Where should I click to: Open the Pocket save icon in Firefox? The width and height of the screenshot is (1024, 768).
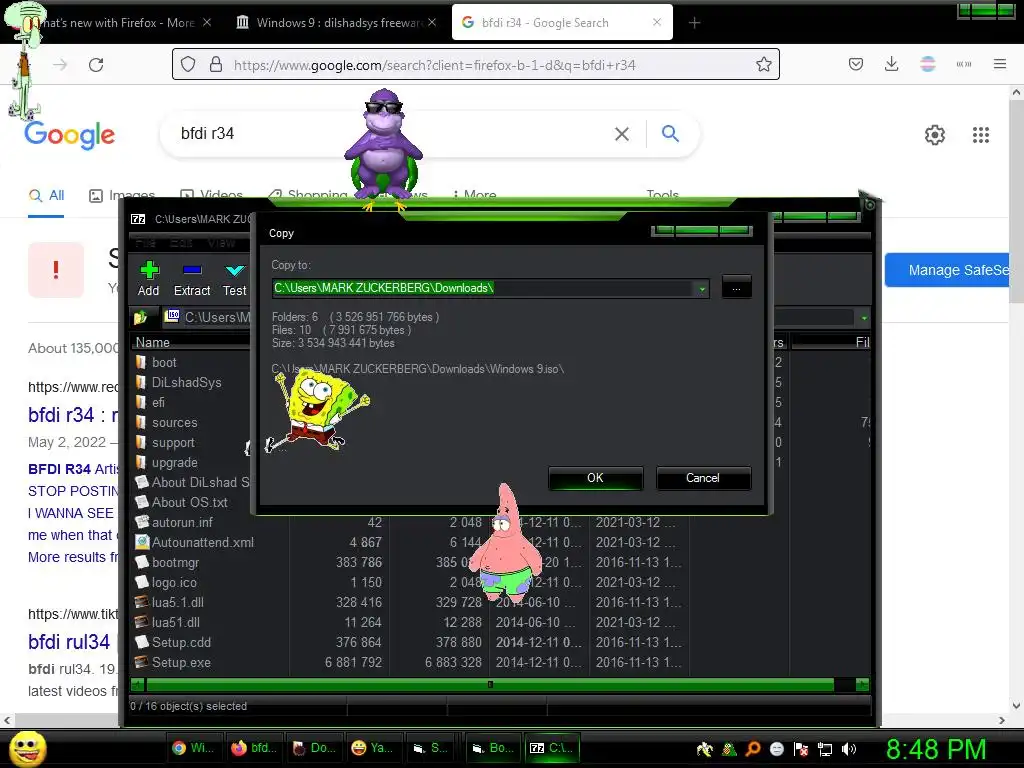[x=856, y=64]
